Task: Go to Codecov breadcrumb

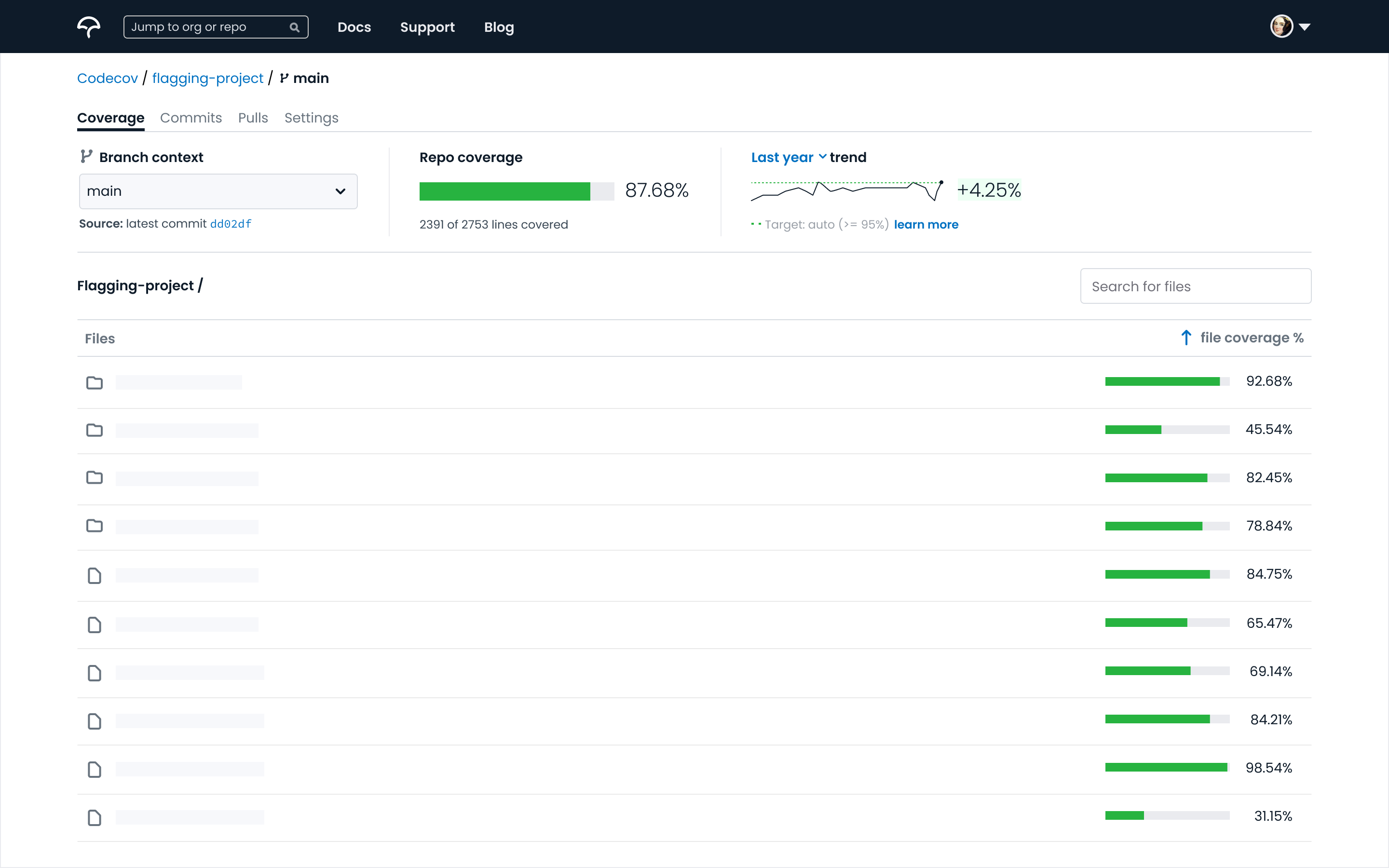Action: point(108,78)
